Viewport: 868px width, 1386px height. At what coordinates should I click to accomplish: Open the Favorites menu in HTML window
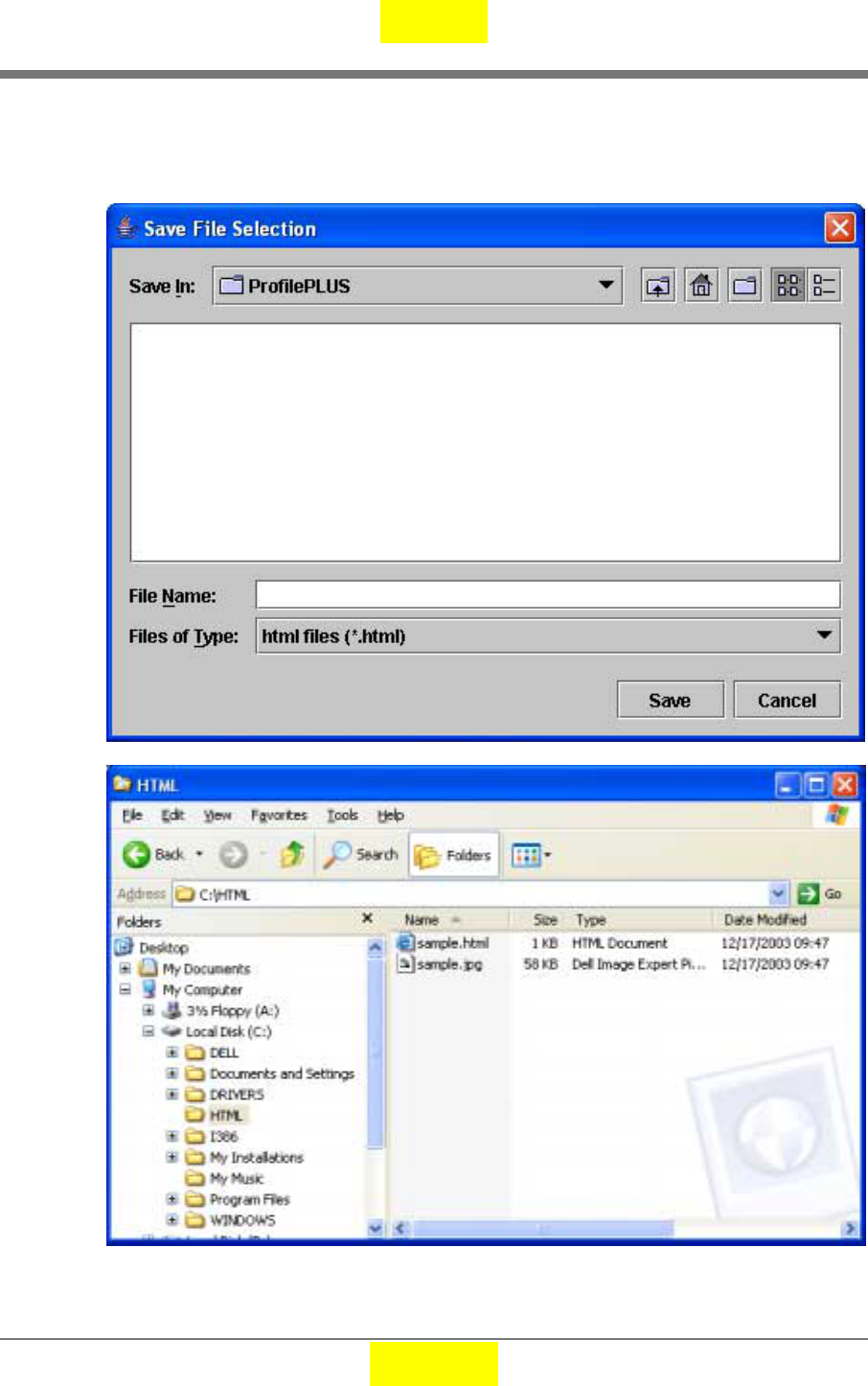(279, 815)
